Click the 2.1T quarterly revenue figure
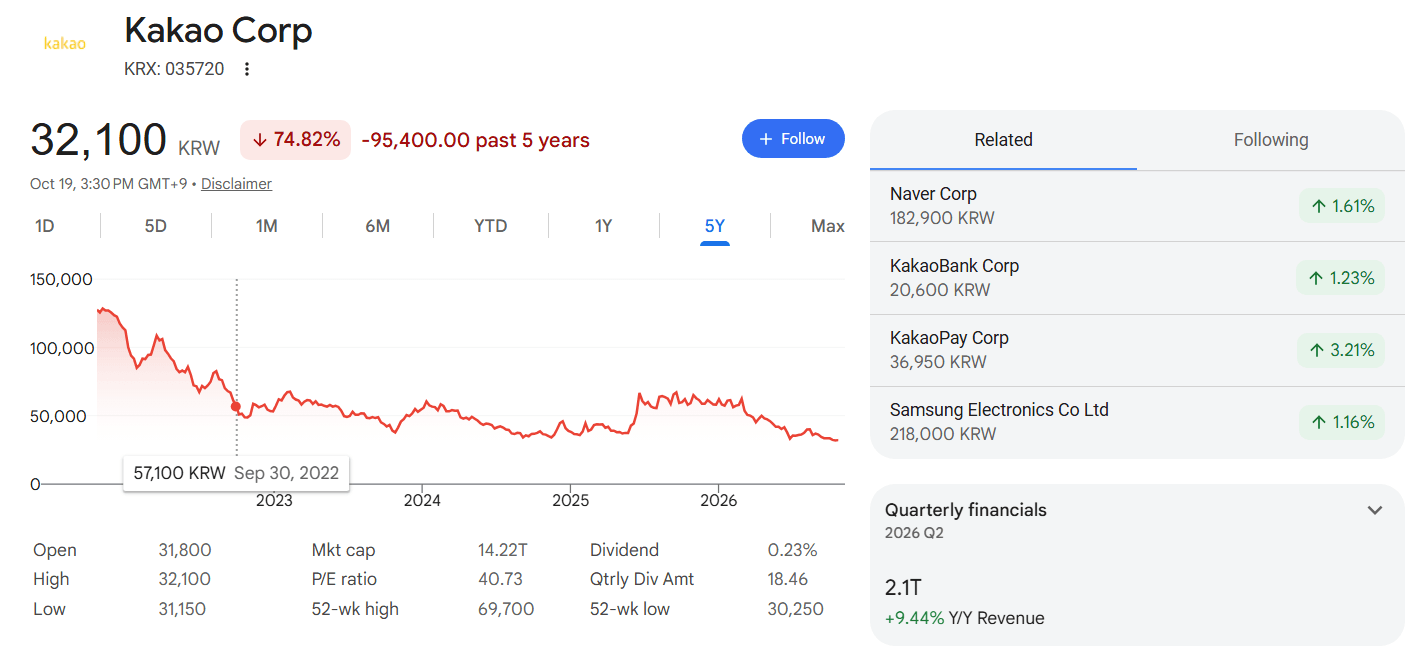The image size is (1422, 657). point(903,587)
